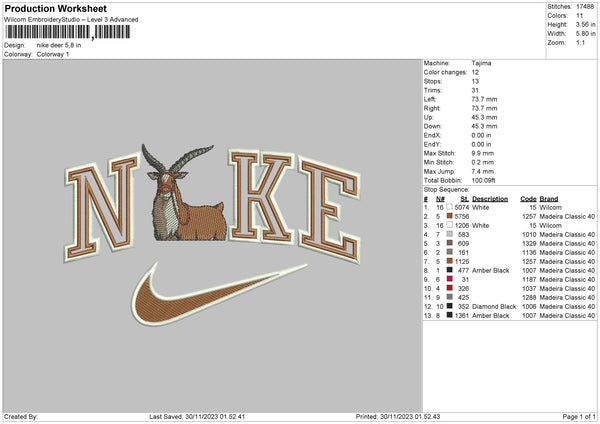Screen dimensions: 600x424
Task: Click the black swatch beside stitch count 1361
Action: tap(450, 315)
